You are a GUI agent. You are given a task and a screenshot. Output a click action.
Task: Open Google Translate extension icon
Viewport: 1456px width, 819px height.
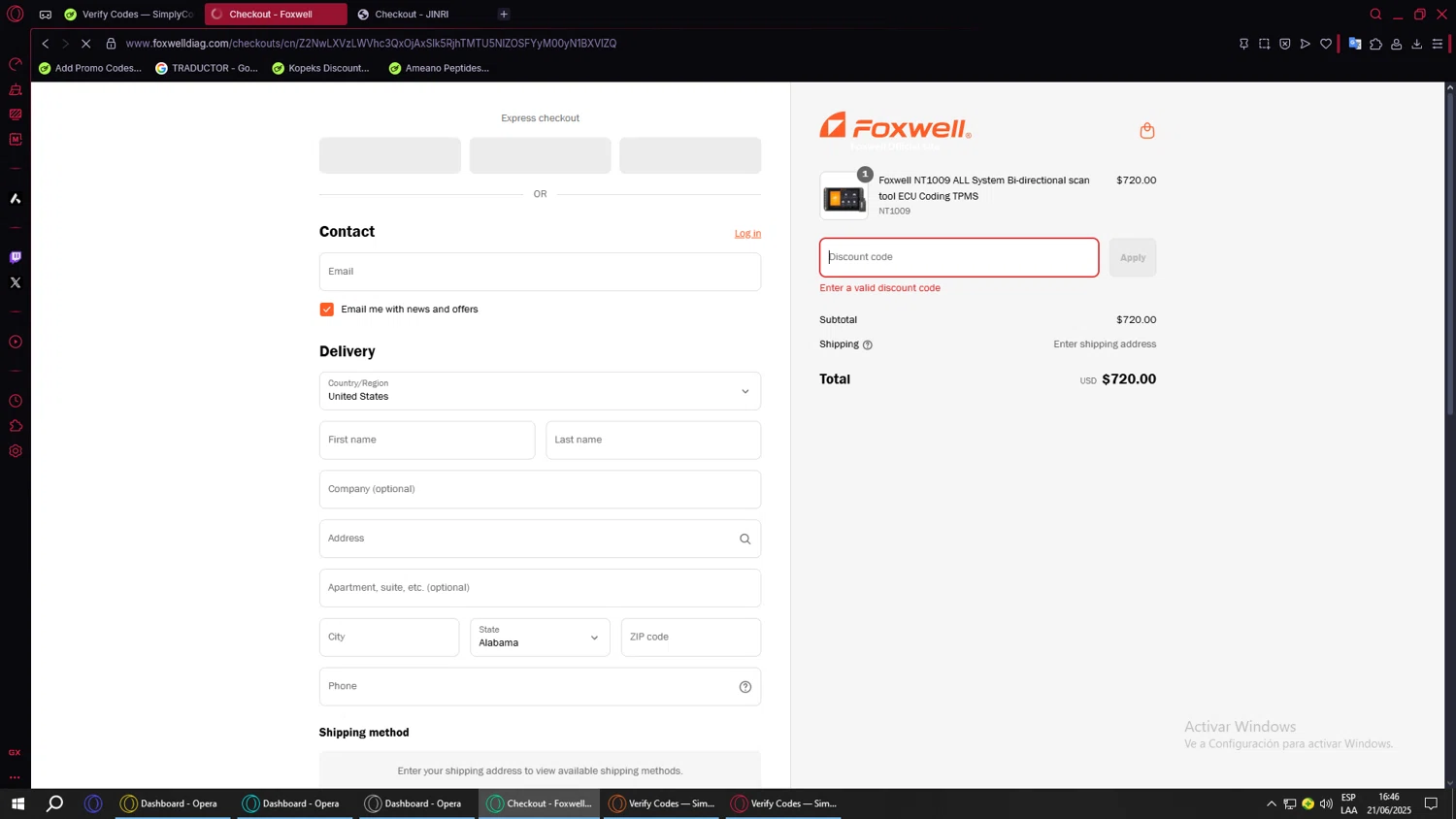[x=1355, y=44]
